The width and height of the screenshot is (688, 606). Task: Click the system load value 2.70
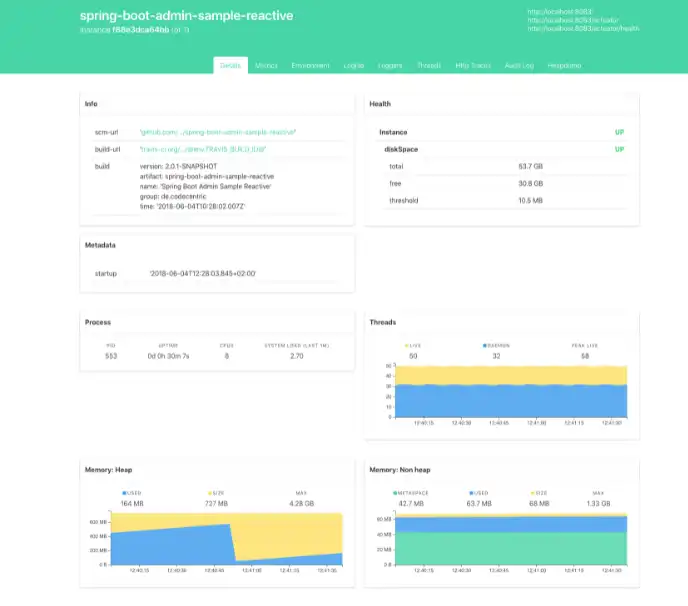click(297, 356)
